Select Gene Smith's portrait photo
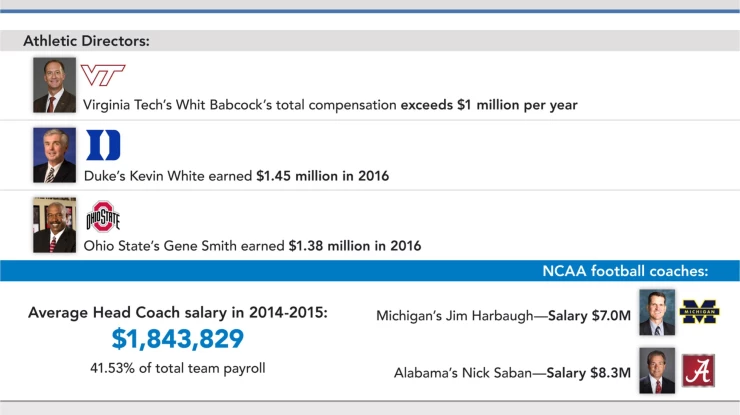The image size is (740, 415). pyautogui.click(x=54, y=225)
